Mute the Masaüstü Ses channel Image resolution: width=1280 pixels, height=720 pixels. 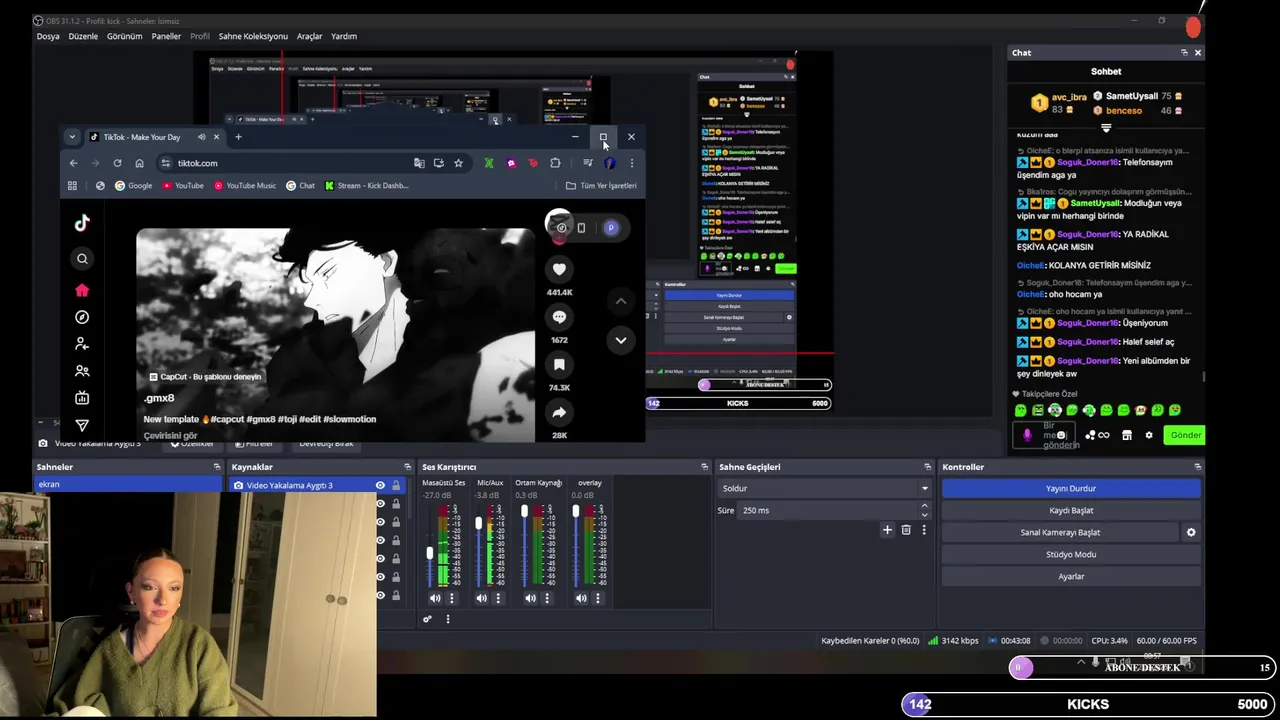pyautogui.click(x=435, y=598)
